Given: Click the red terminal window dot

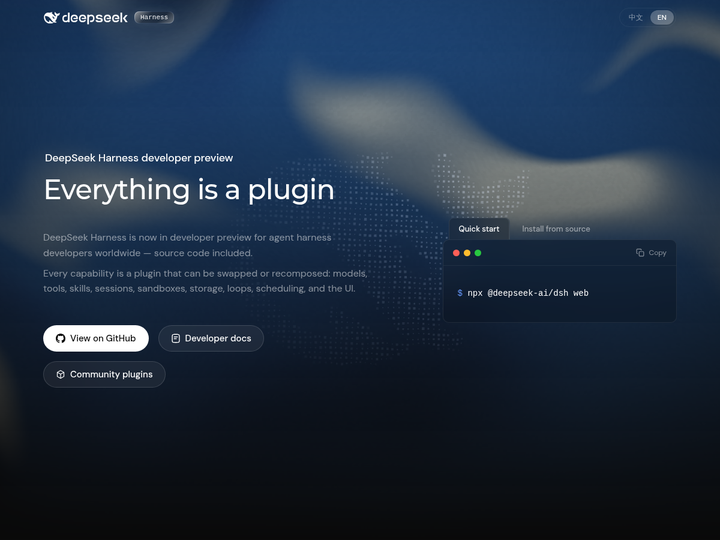Looking at the screenshot, I should click(x=456, y=253).
